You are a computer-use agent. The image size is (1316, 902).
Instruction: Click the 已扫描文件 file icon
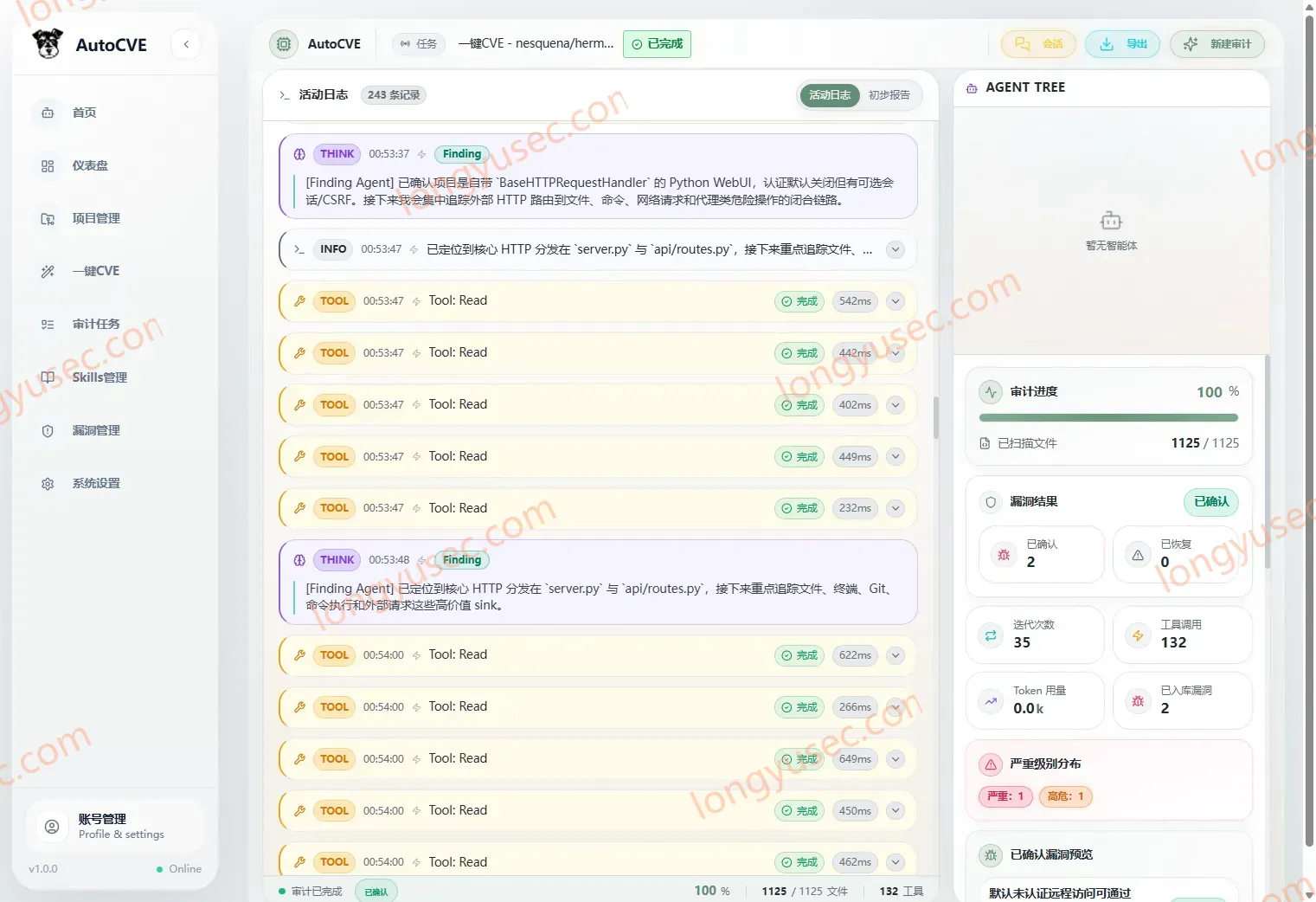click(985, 443)
